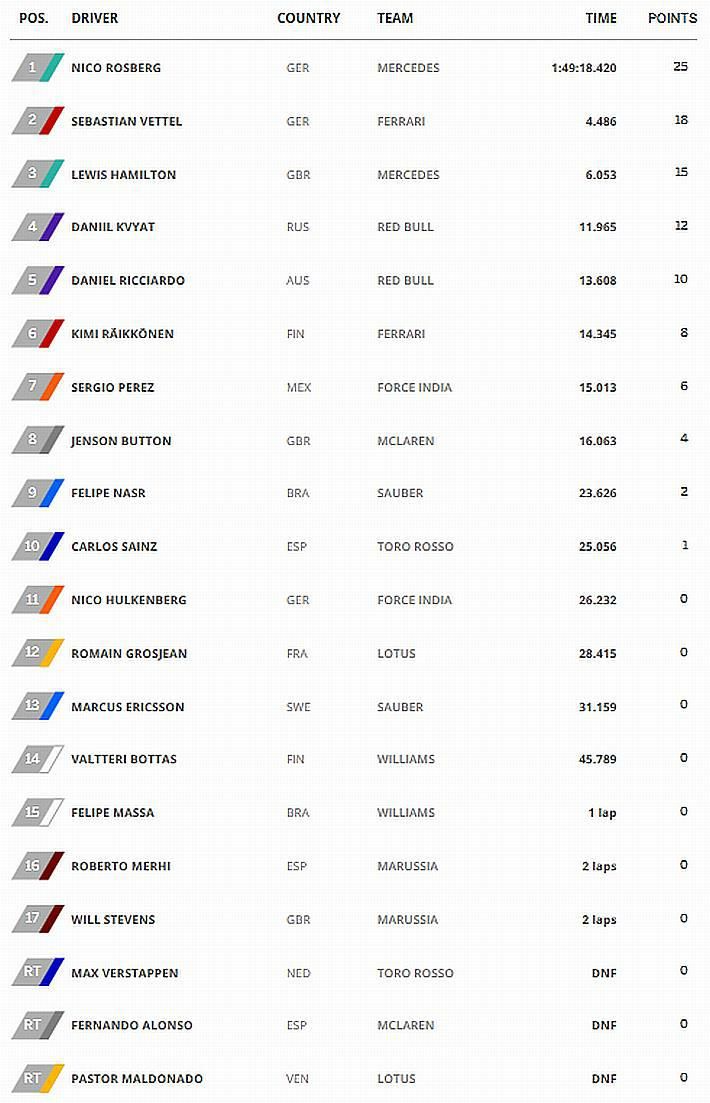The image size is (710, 1103).
Task: Select the position 12 badge for Romain Grosjean
Action: point(33,653)
